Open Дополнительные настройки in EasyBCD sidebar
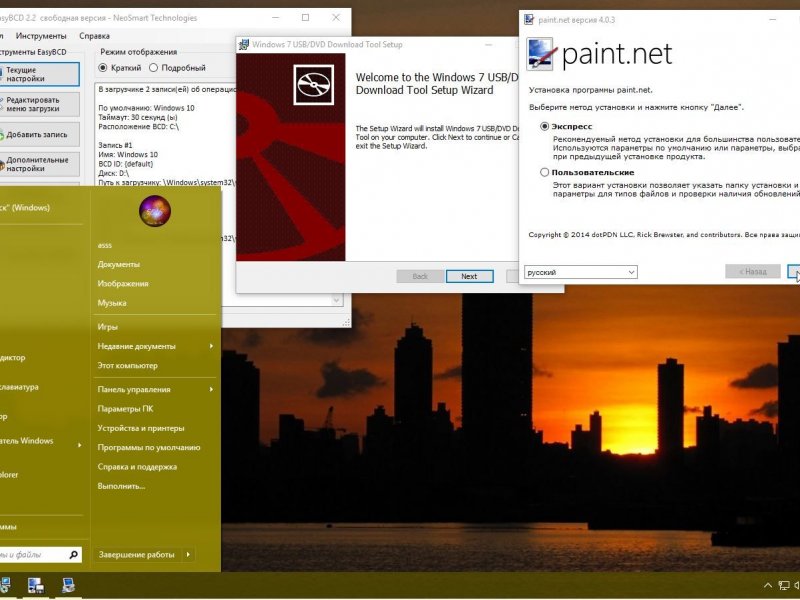The image size is (800, 600). (39, 164)
